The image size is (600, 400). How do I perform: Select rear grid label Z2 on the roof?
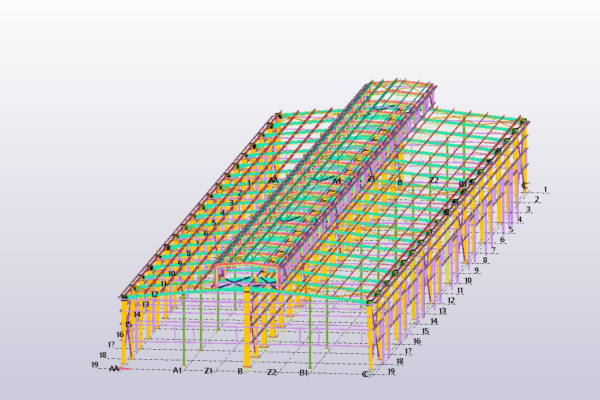click(x=434, y=180)
